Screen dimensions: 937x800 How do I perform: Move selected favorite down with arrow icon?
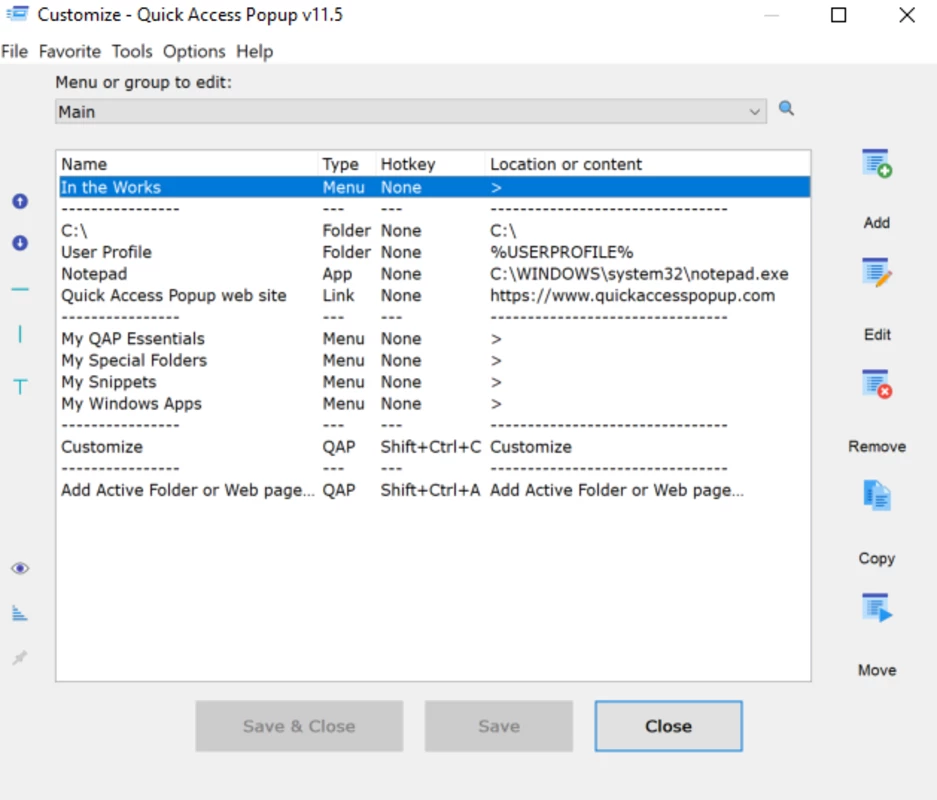point(20,243)
